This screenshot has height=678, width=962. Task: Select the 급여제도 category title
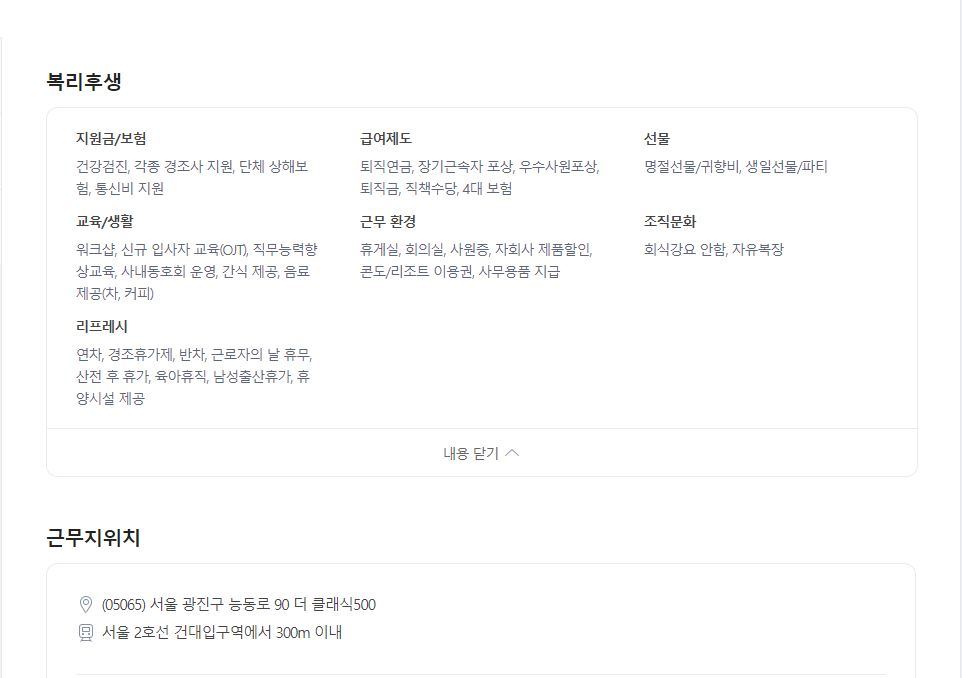[x=386, y=139]
